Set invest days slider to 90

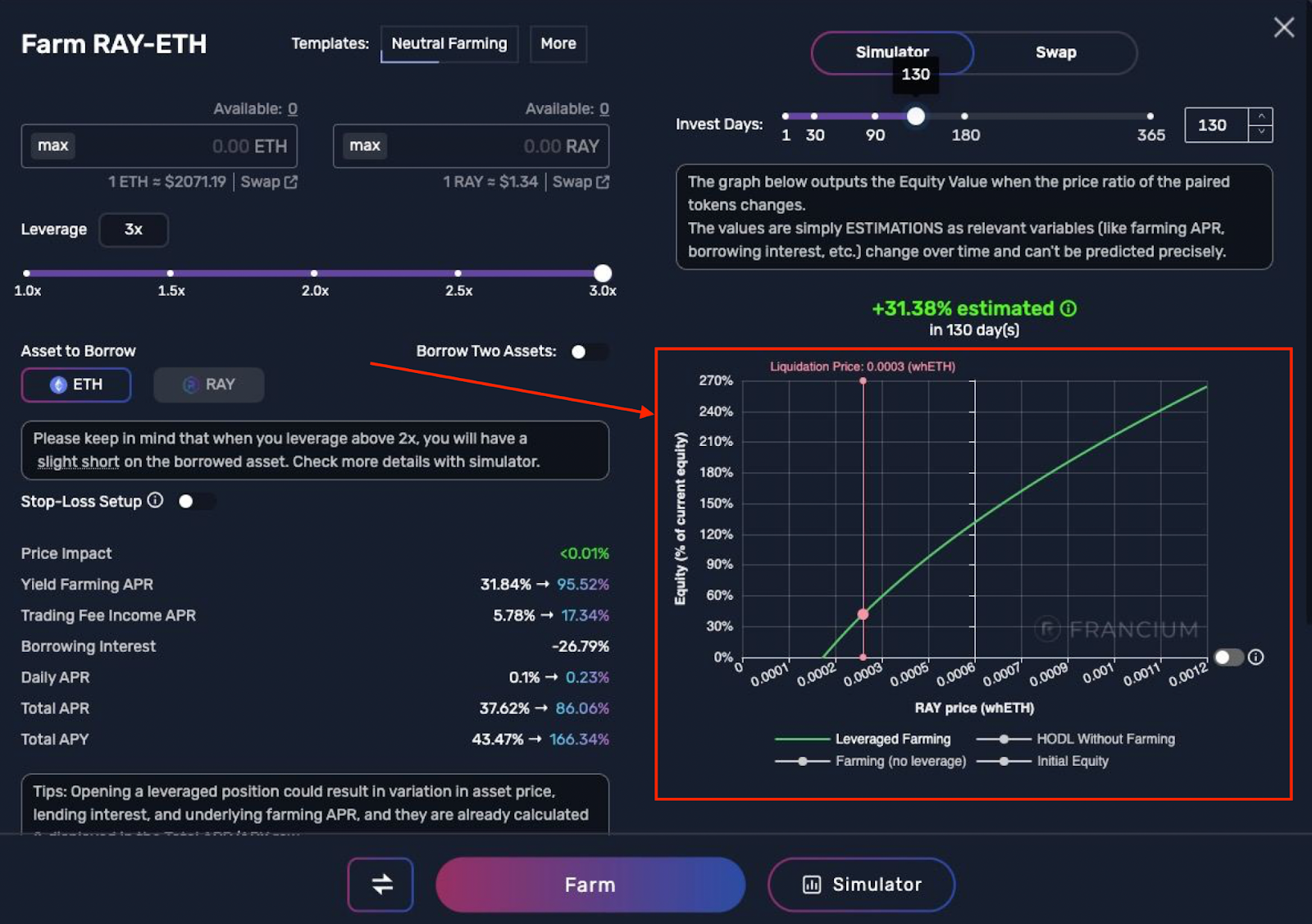click(x=875, y=116)
